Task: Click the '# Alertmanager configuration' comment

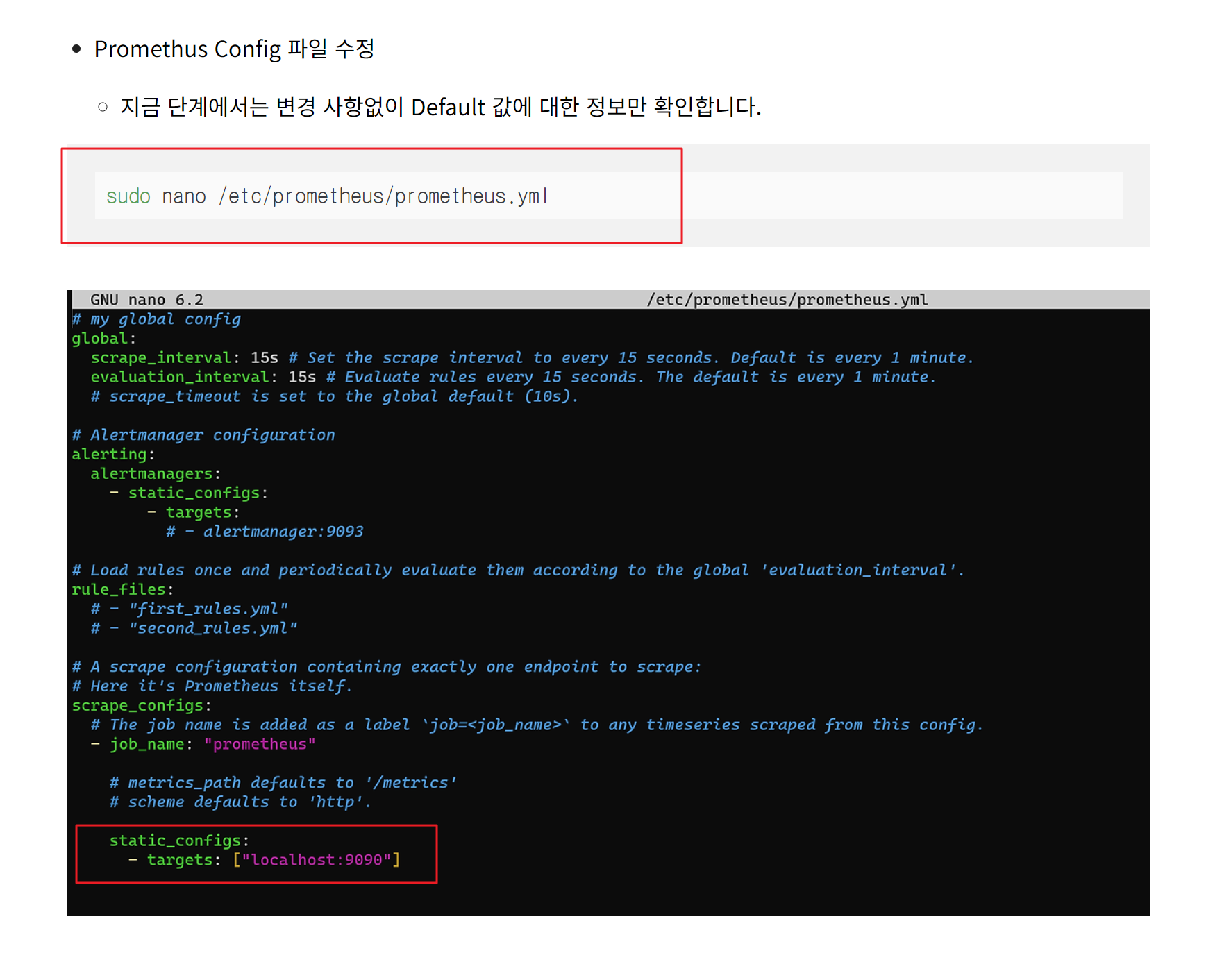Action: [203, 435]
